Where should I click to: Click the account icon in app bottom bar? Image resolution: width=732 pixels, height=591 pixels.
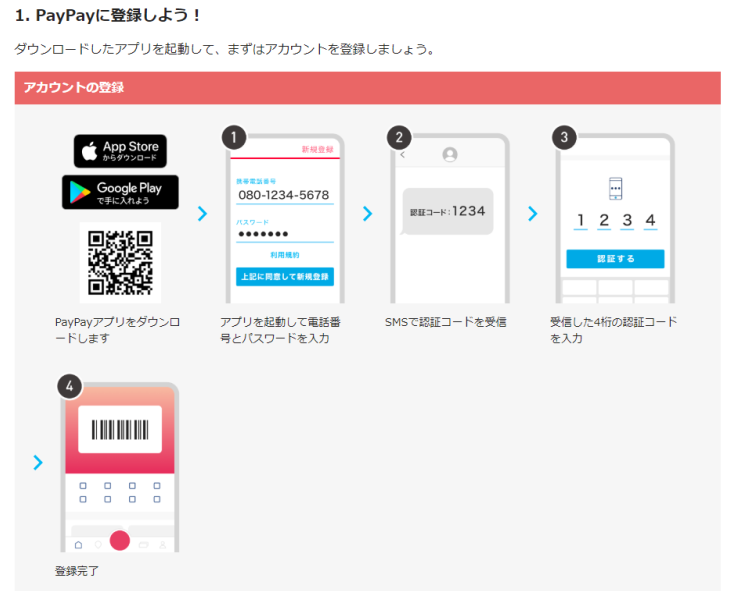[x=162, y=545]
